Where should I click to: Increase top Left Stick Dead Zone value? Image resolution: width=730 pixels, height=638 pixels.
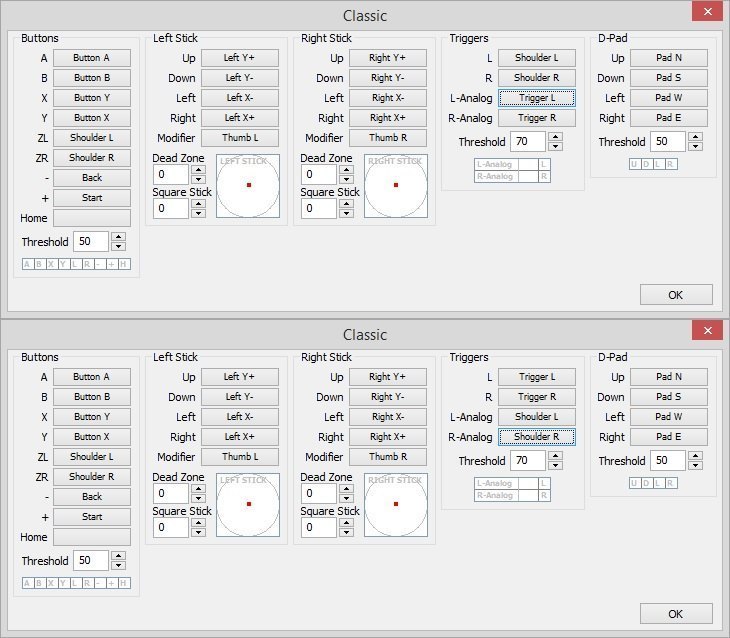[x=199, y=170]
